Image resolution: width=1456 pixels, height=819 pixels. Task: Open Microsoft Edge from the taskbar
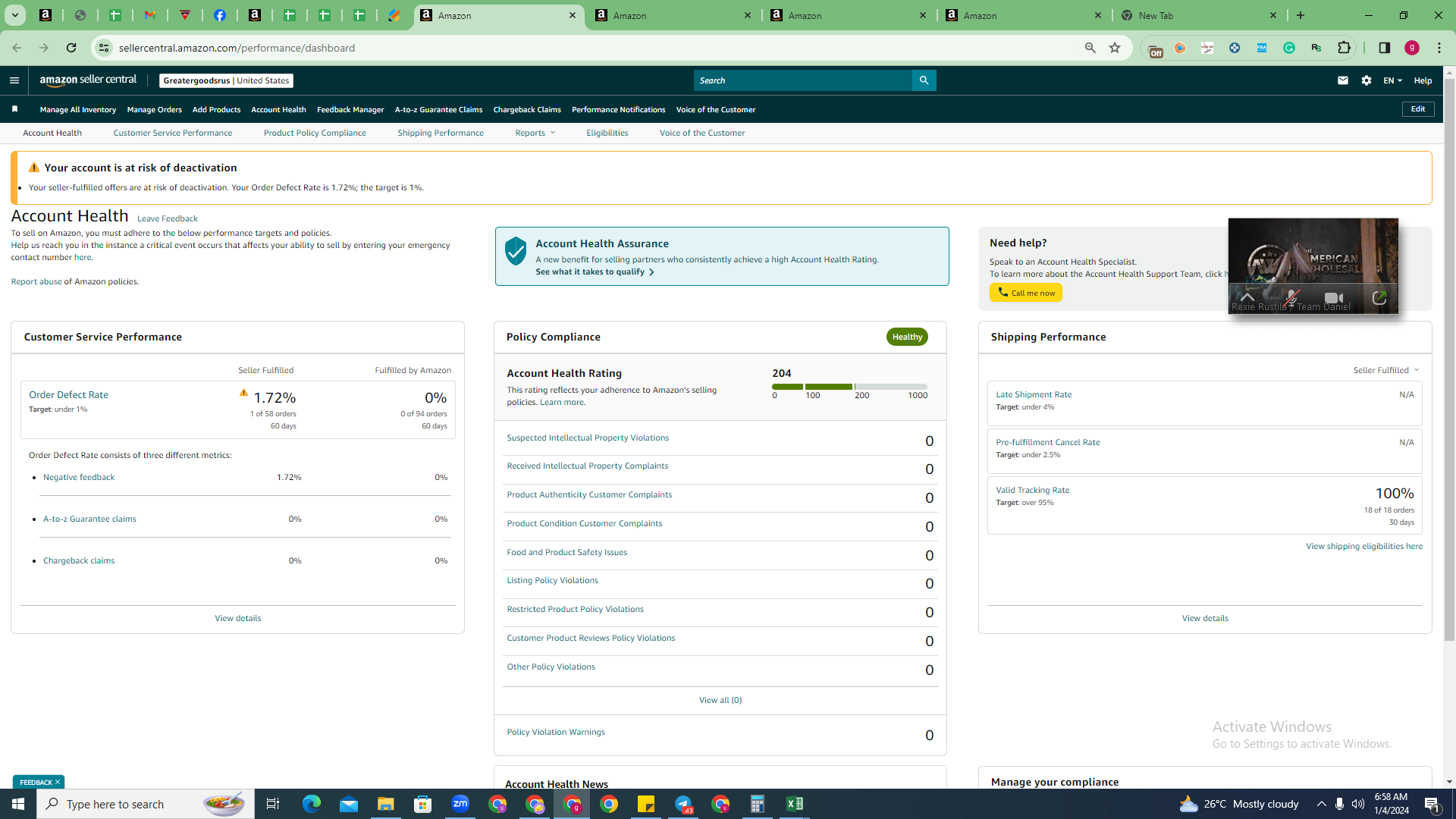point(312,804)
